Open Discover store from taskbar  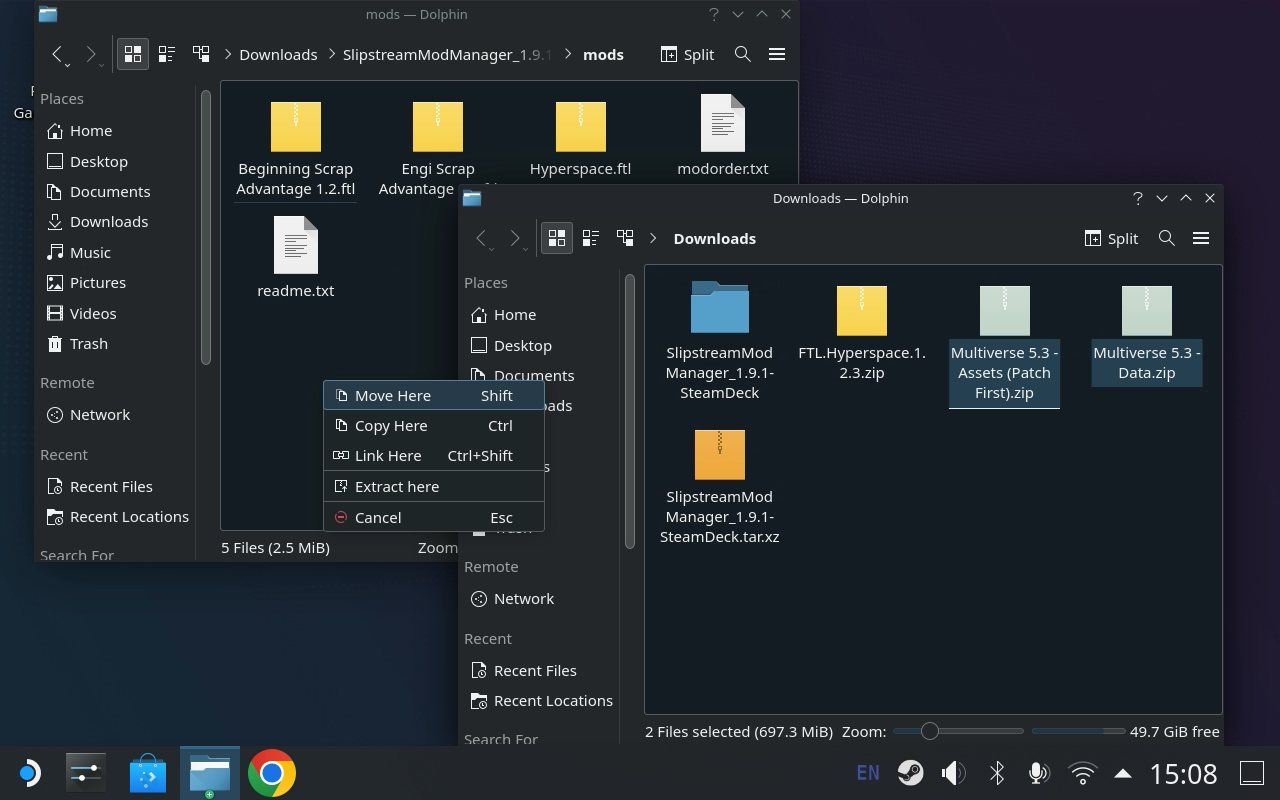[147, 773]
